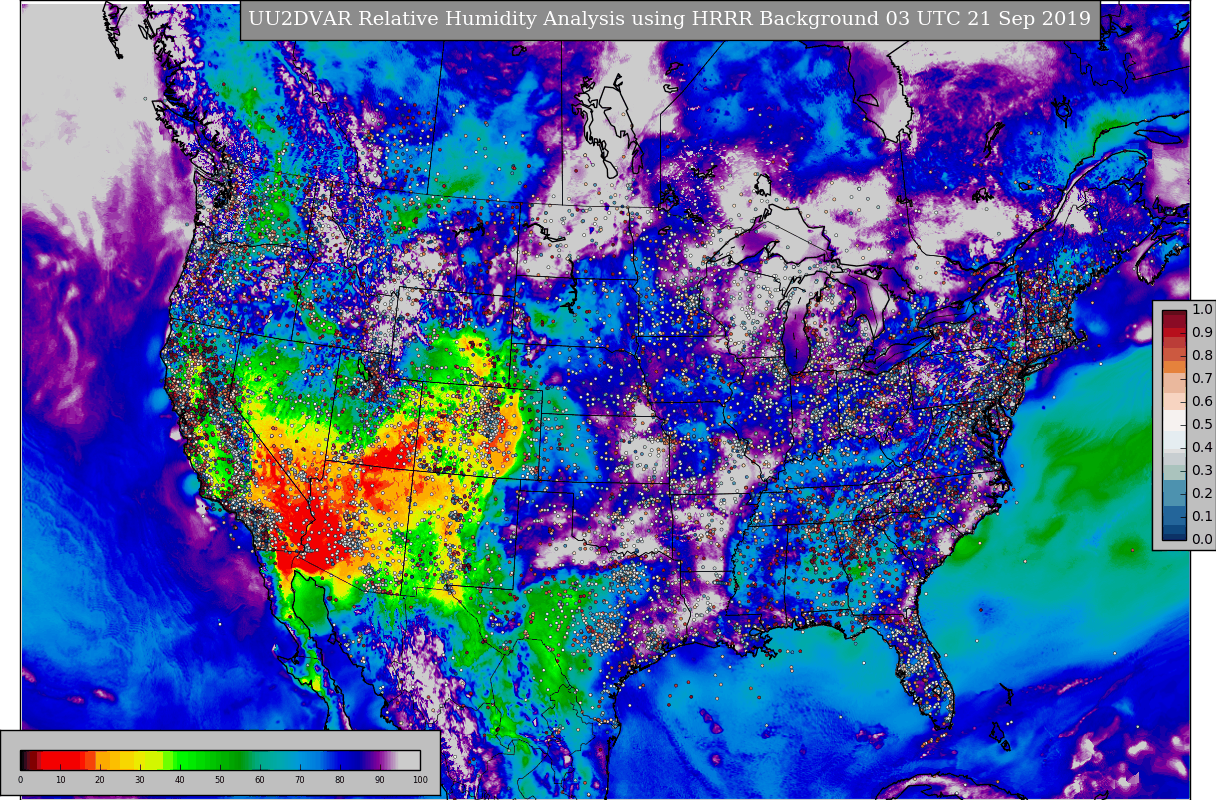Screen dimensions: 1216x800
Task: Click tick label 100 on horizontal humidity colorbar
Action: coord(420,780)
